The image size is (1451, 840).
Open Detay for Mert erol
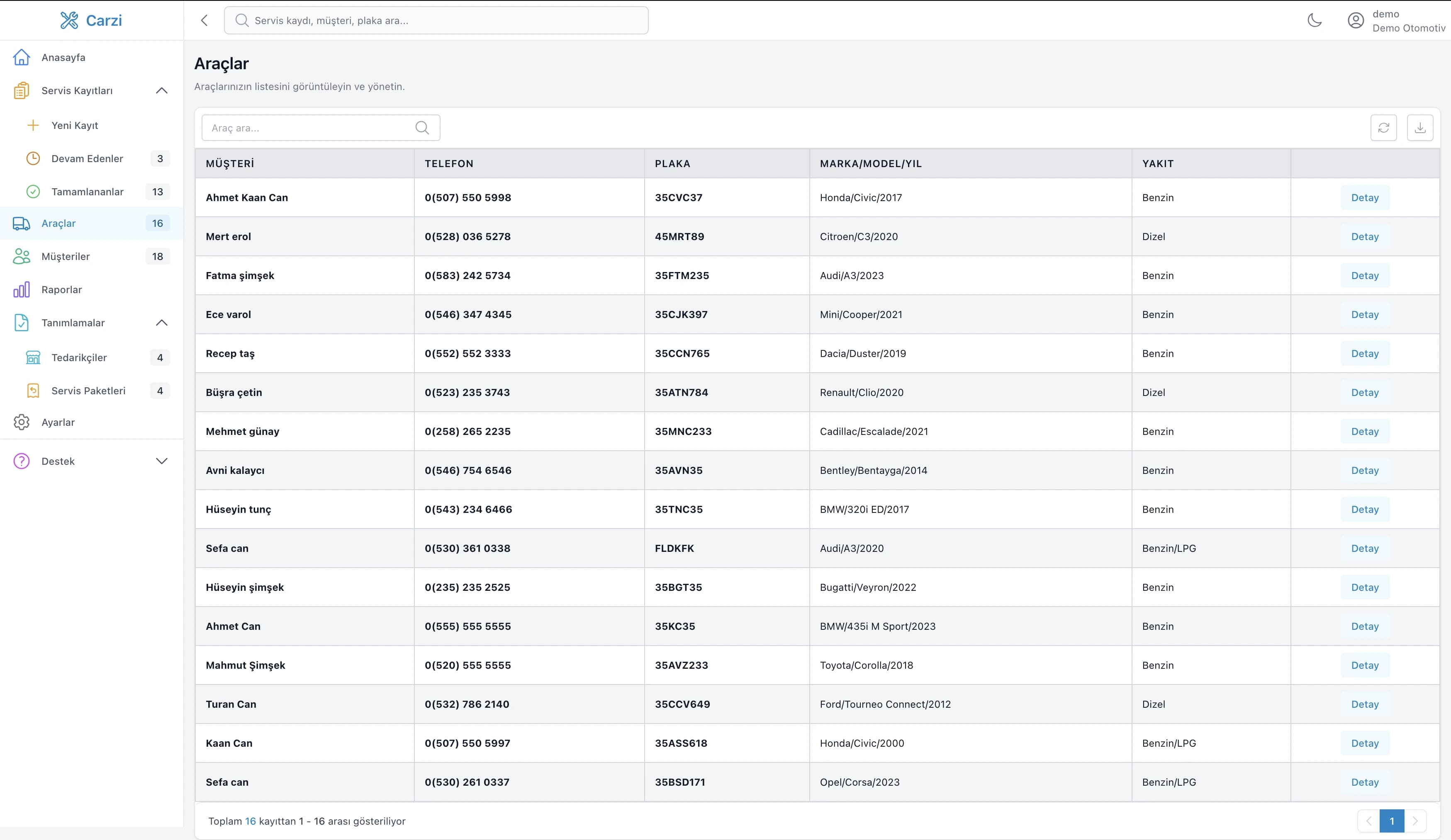point(1365,236)
